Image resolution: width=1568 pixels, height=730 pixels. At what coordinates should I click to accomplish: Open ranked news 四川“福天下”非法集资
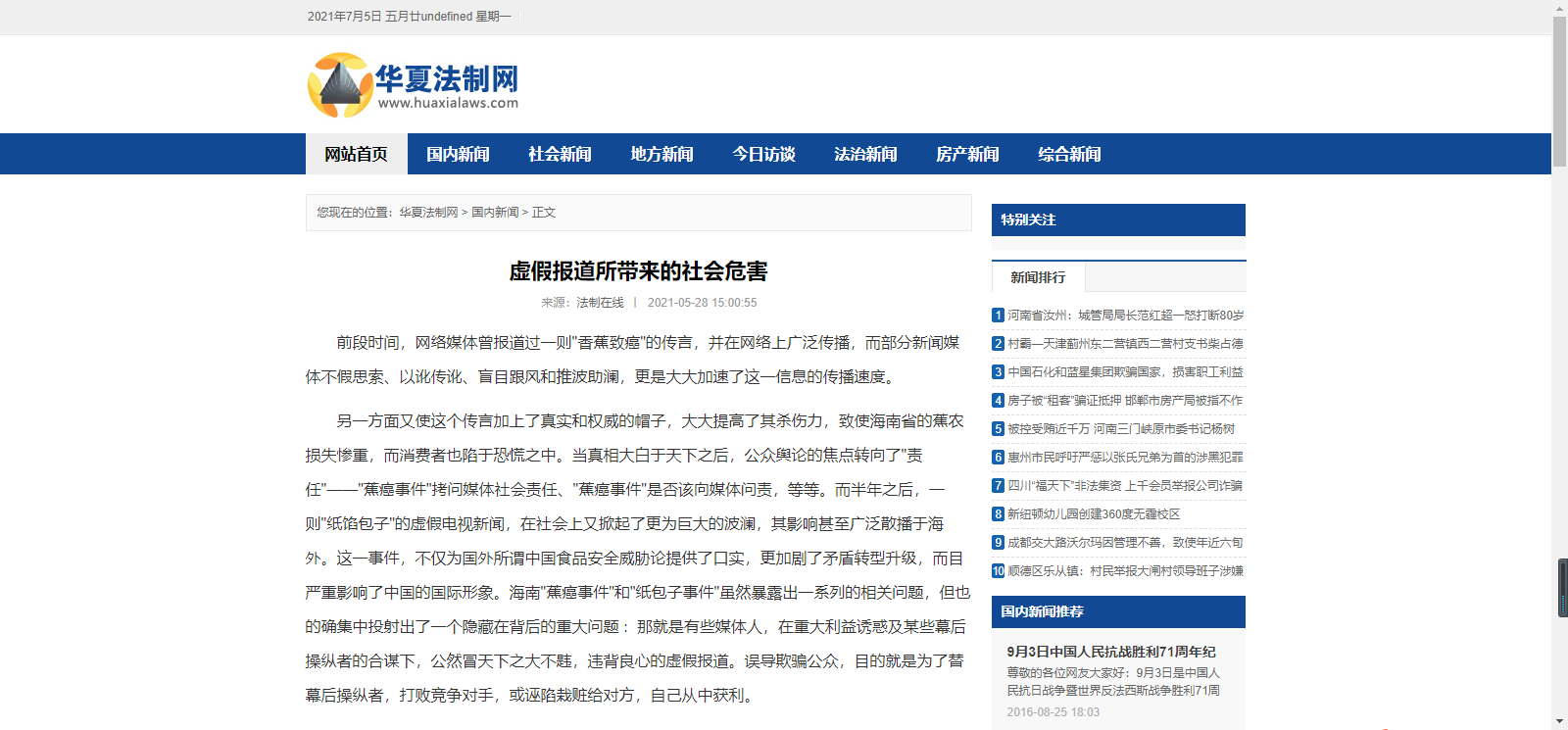pyautogui.click(x=1125, y=486)
